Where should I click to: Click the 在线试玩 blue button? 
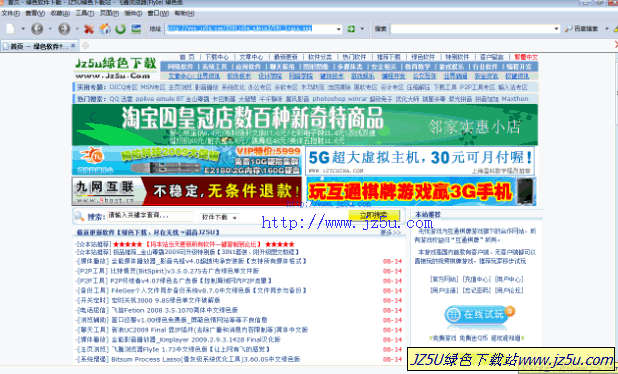click(x=478, y=314)
